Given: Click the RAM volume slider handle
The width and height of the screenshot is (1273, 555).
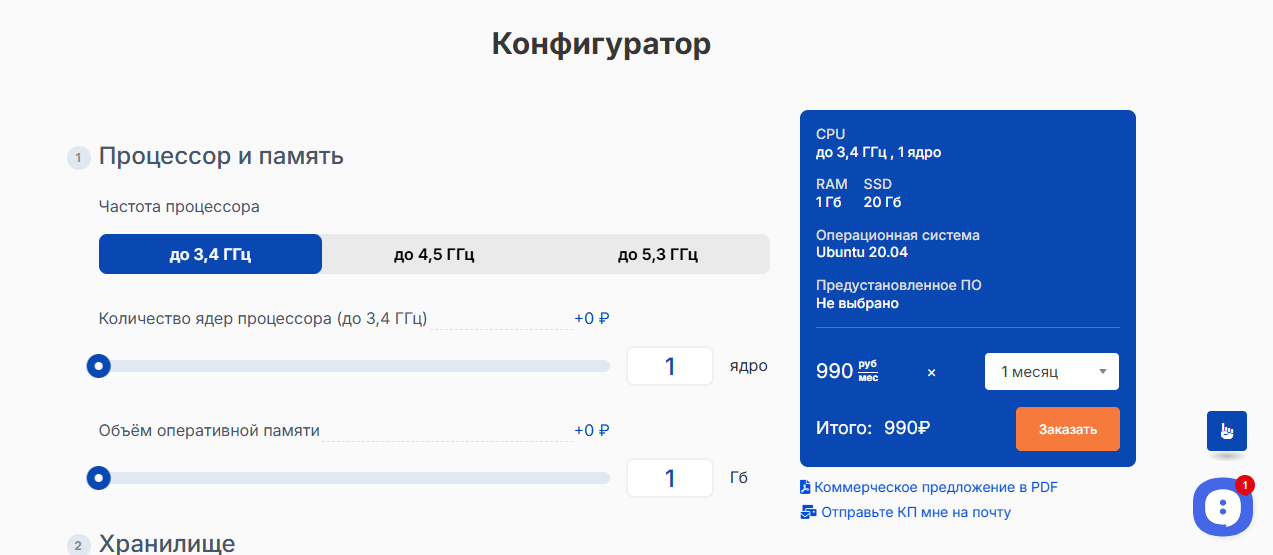Looking at the screenshot, I should click(98, 478).
